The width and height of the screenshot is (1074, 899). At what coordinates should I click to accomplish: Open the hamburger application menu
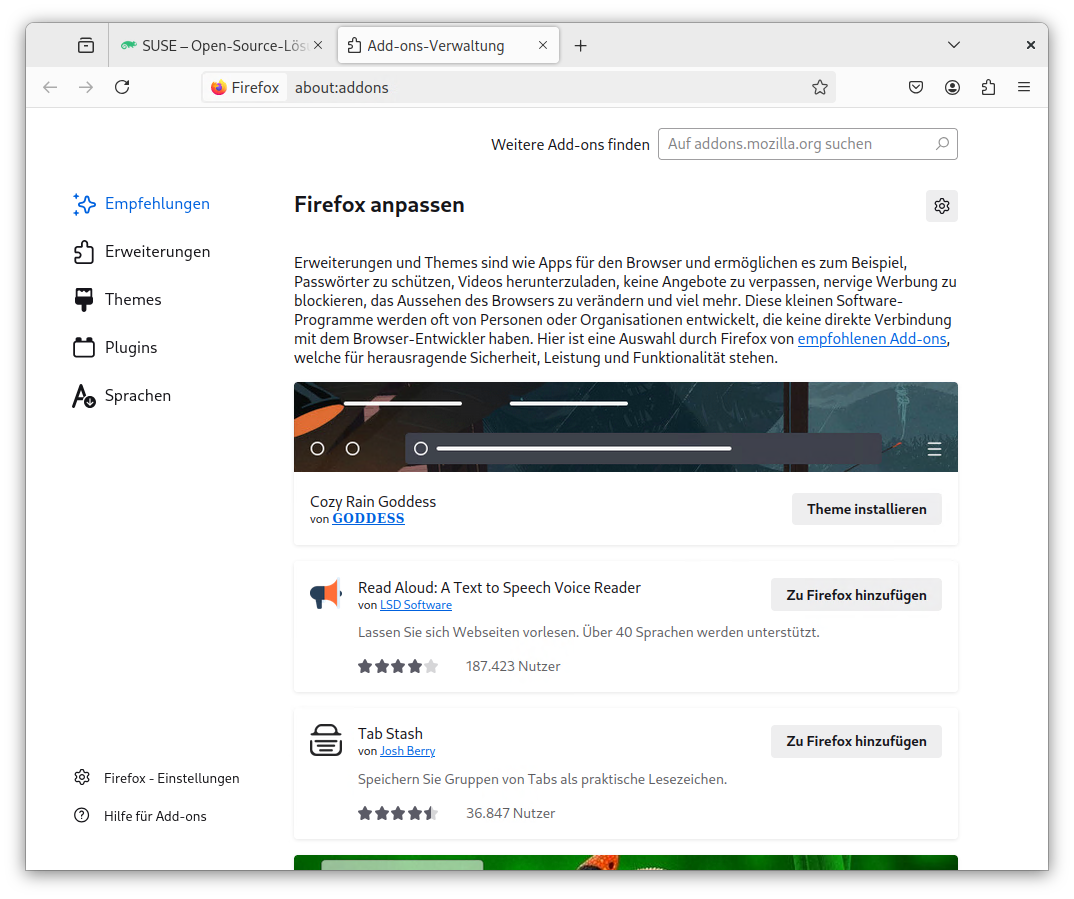[x=1024, y=87]
